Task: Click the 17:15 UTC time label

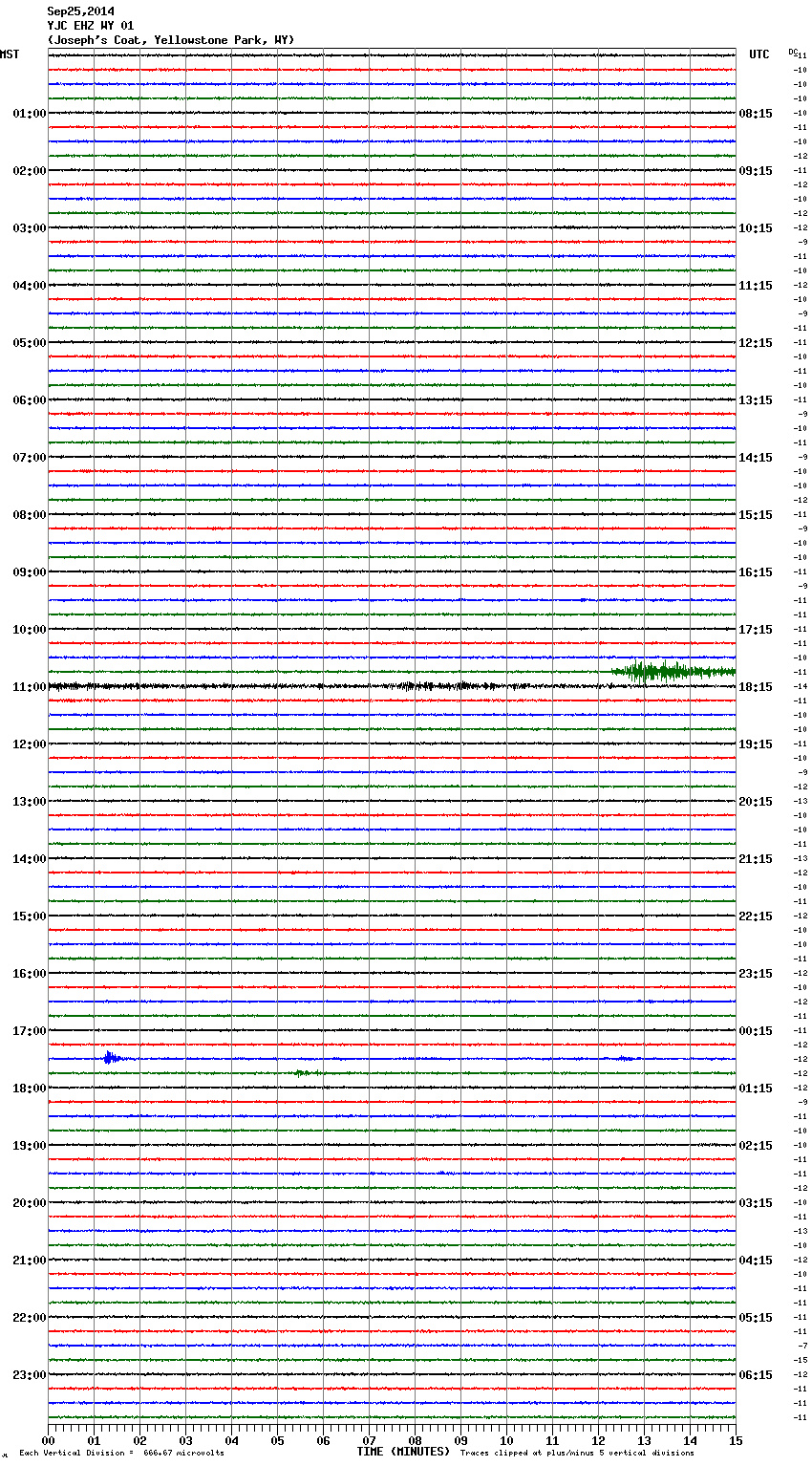Action: coord(756,630)
